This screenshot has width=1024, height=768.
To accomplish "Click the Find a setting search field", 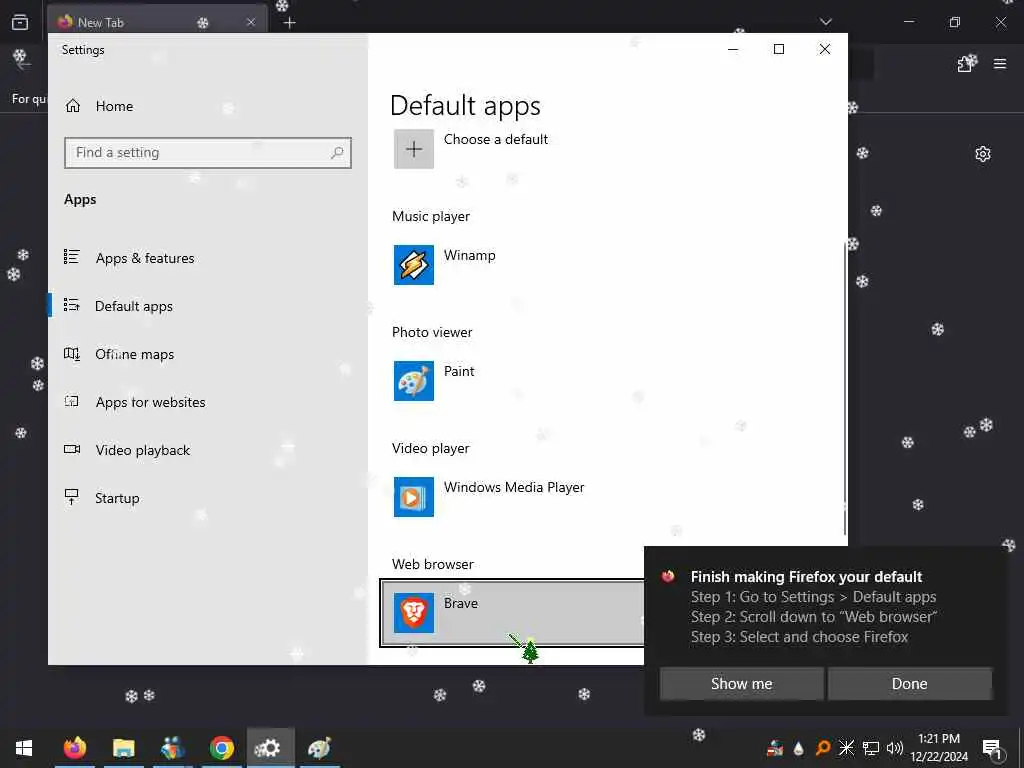I will [208, 153].
